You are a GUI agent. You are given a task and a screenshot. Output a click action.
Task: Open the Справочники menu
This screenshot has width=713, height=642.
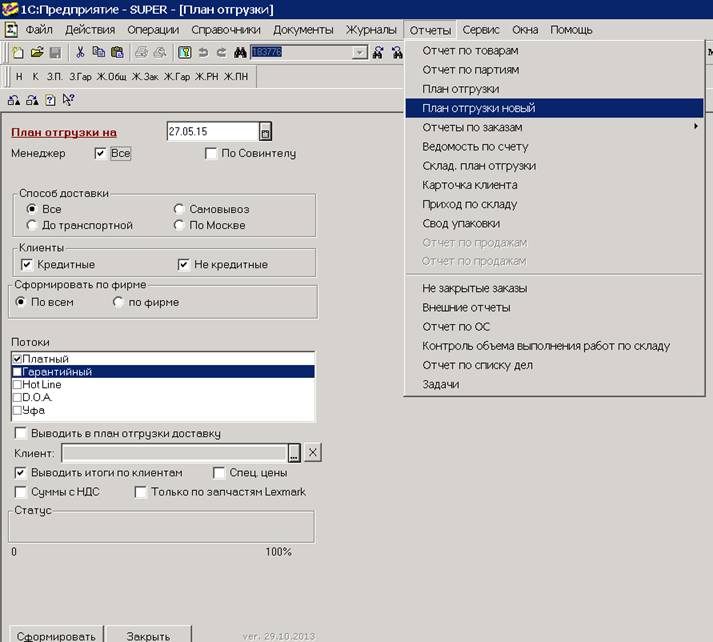click(x=226, y=30)
